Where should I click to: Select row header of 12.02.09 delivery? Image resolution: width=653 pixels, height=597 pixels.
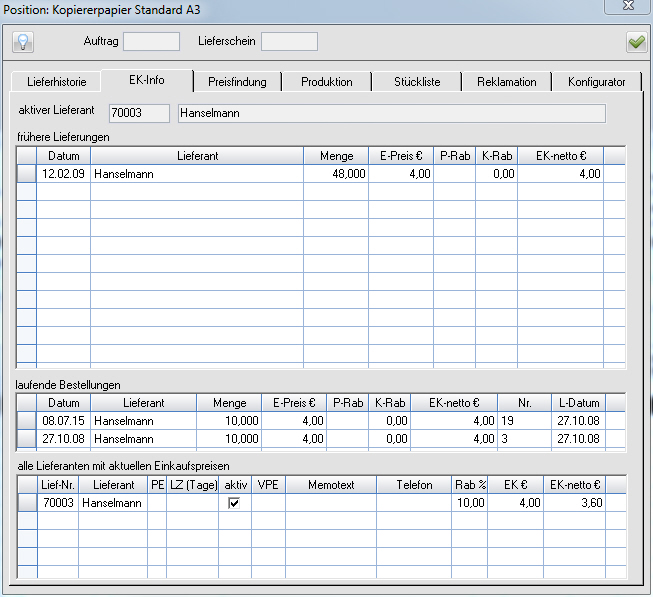27,174
